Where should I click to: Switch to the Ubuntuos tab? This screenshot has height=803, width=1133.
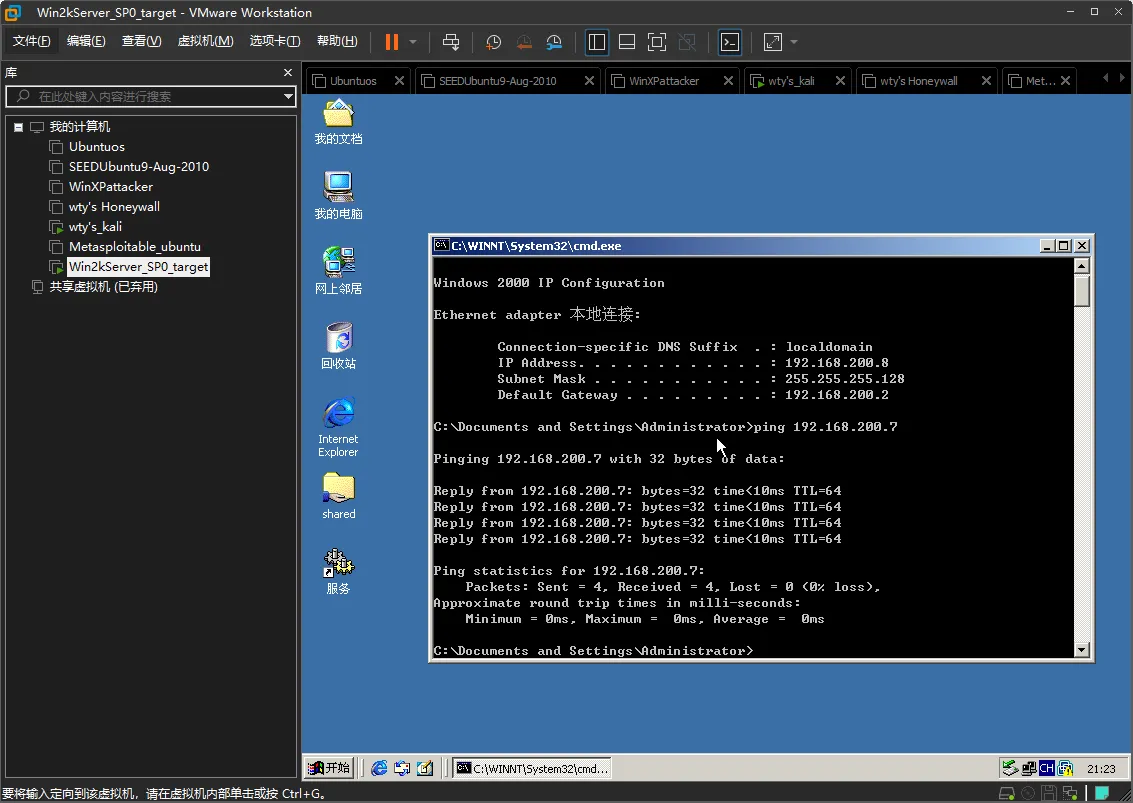coord(353,81)
